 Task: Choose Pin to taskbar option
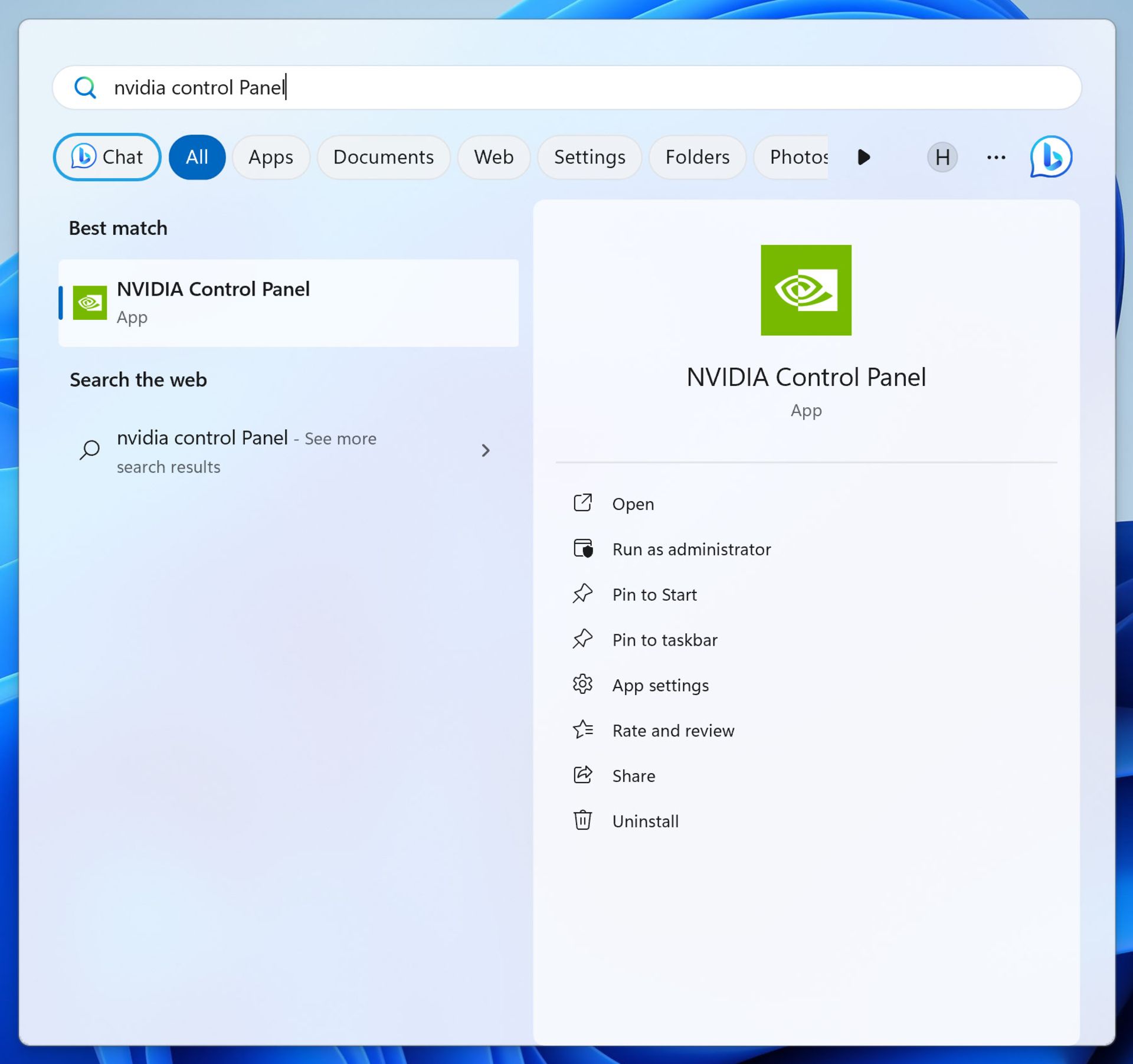tap(665, 639)
